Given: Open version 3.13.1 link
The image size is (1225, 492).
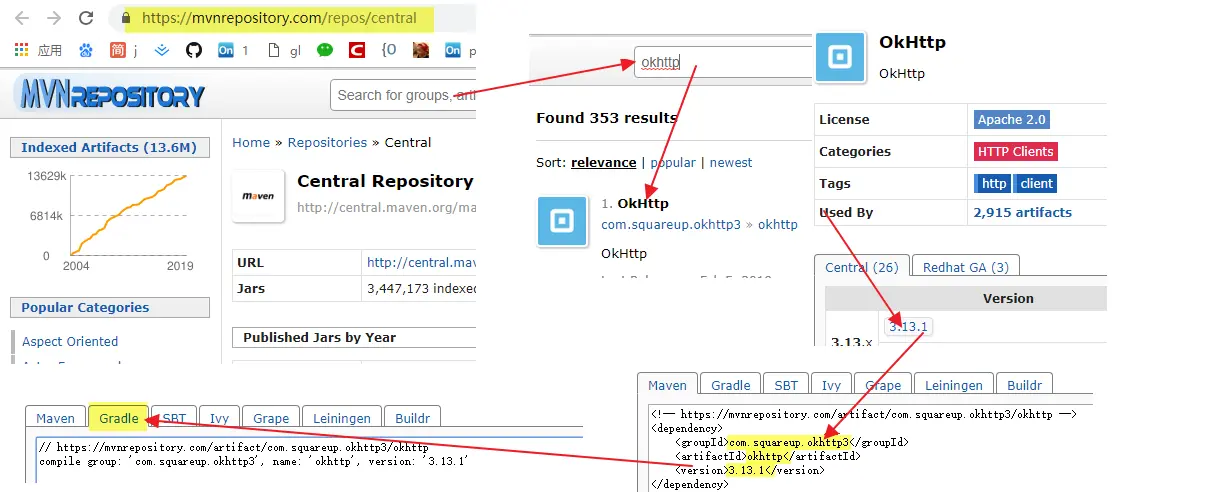Looking at the screenshot, I should click(x=908, y=326).
